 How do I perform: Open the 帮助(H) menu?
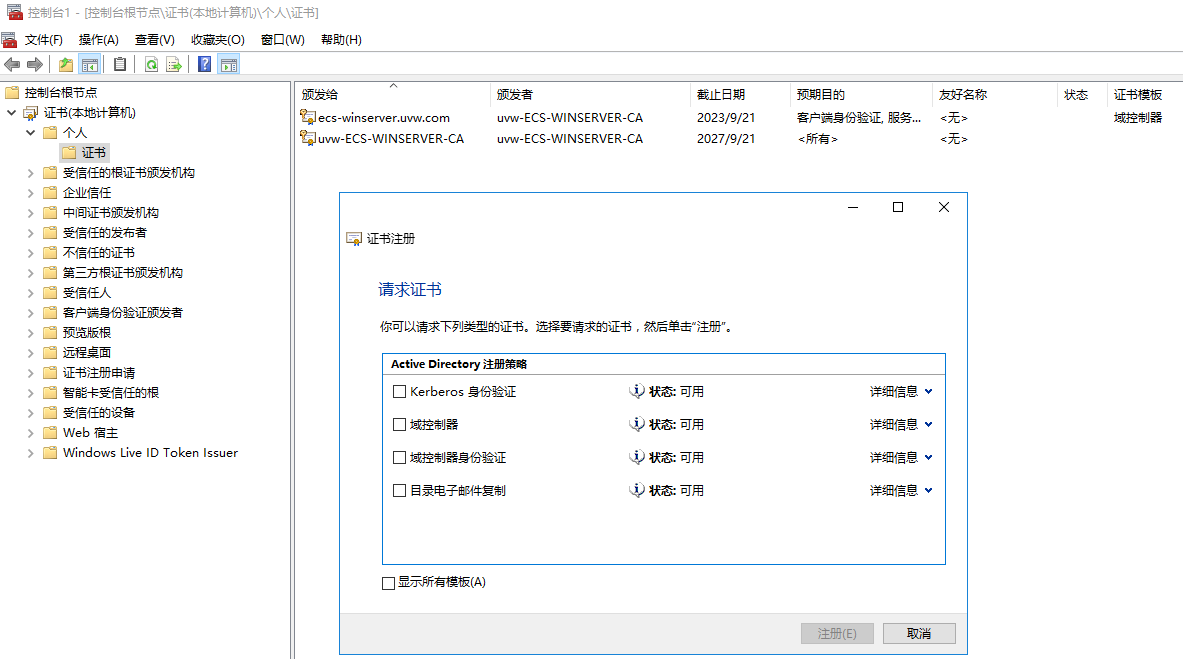(x=341, y=39)
